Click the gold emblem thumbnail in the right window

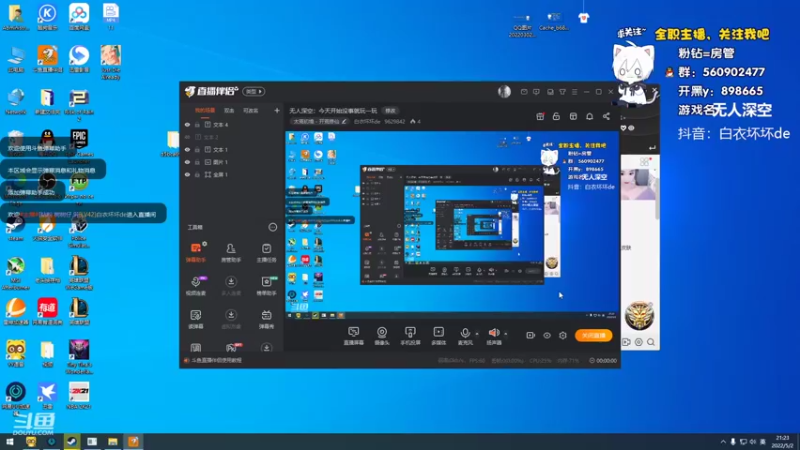[x=639, y=315]
